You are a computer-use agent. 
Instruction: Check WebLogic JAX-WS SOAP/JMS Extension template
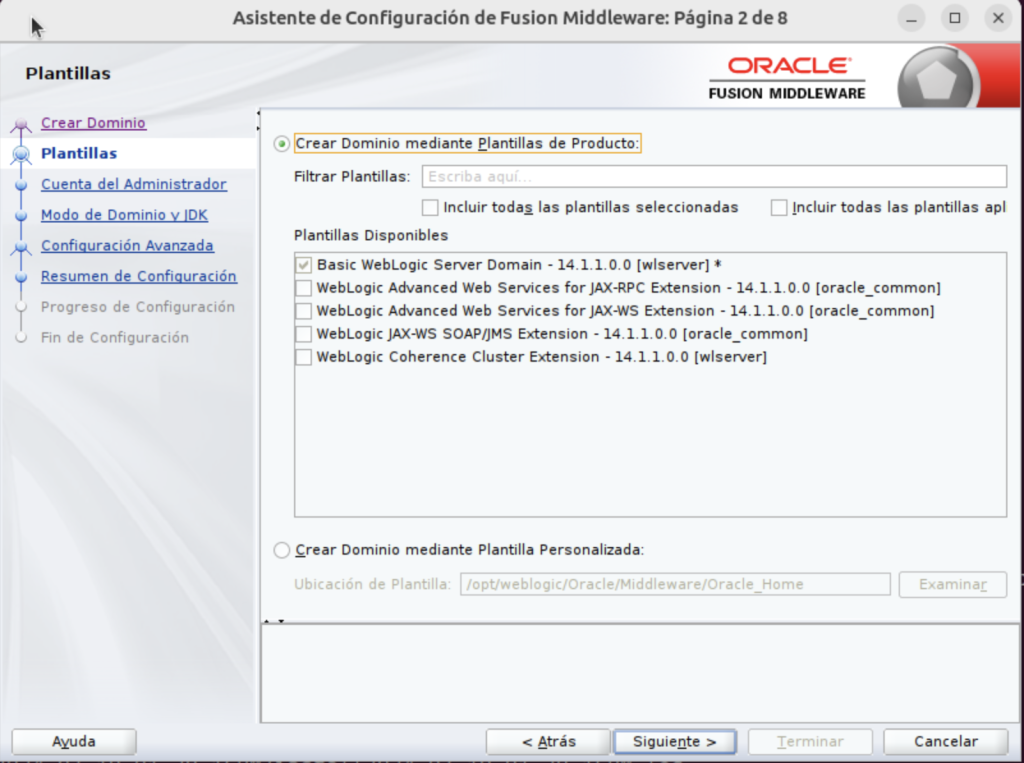pos(303,333)
